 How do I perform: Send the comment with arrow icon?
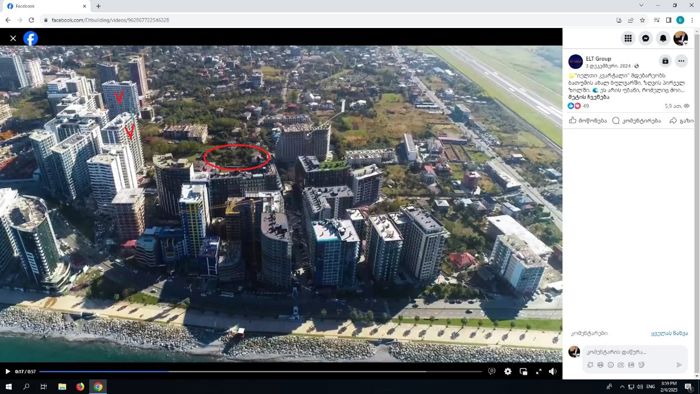point(679,365)
